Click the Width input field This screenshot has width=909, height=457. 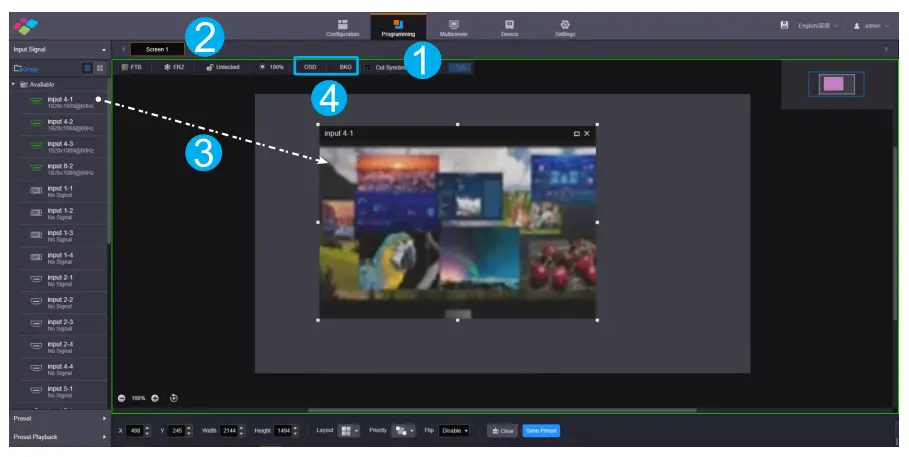pos(228,431)
